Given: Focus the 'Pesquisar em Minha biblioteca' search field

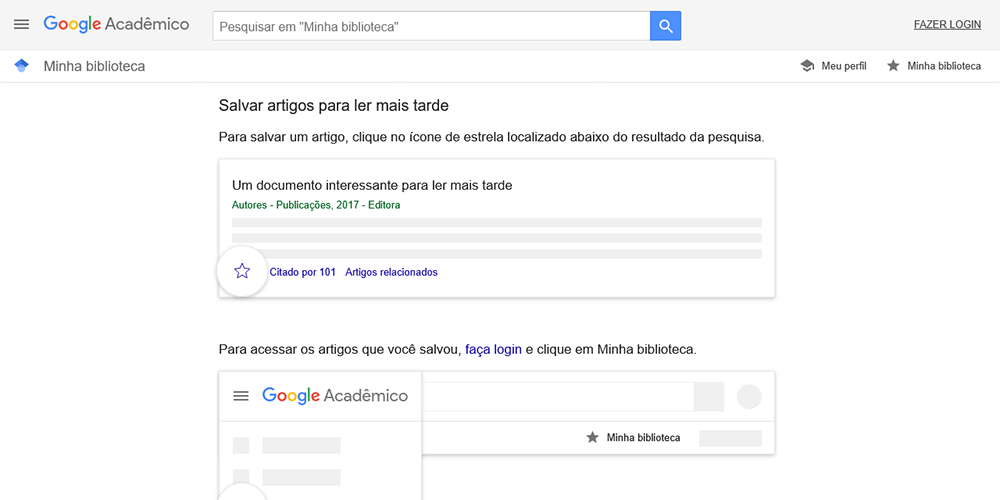Looking at the screenshot, I should click(x=431, y=26).
